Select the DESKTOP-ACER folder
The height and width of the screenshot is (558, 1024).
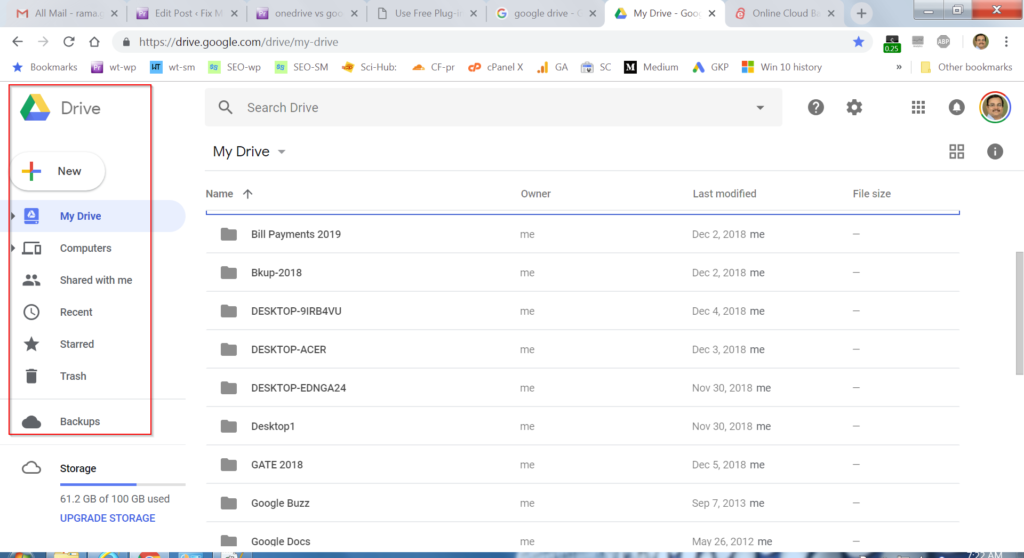[x=583, y=350]
